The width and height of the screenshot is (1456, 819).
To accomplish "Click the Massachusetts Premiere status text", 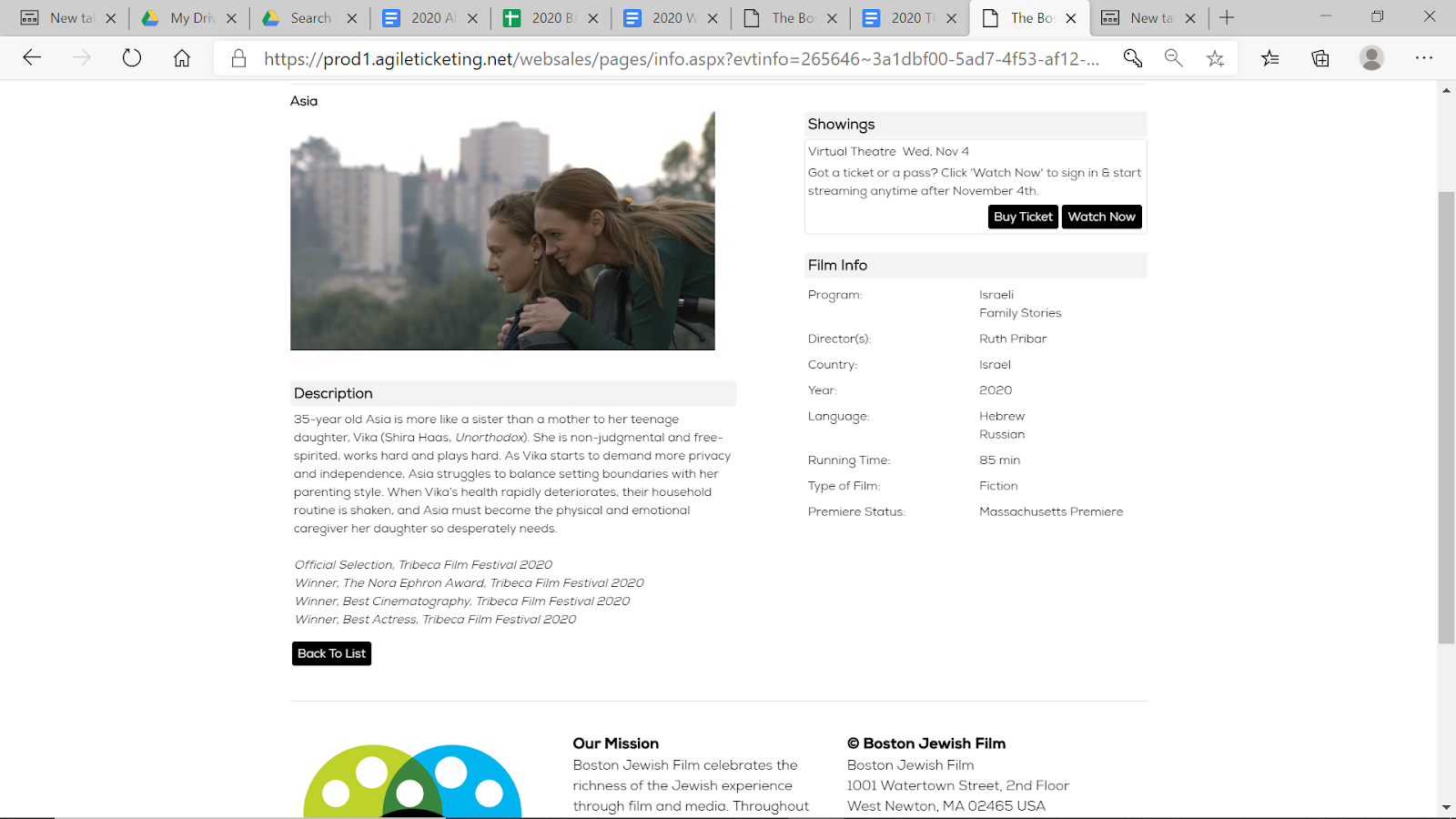I will tap(1051, 512).
